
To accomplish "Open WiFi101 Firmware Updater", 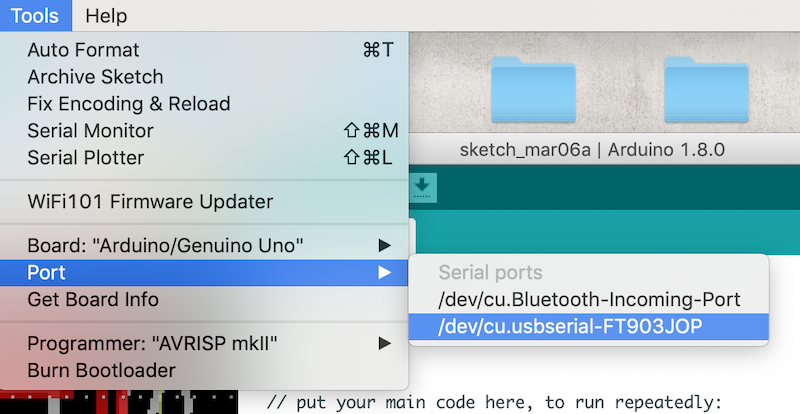I will (x=204, y=202).
